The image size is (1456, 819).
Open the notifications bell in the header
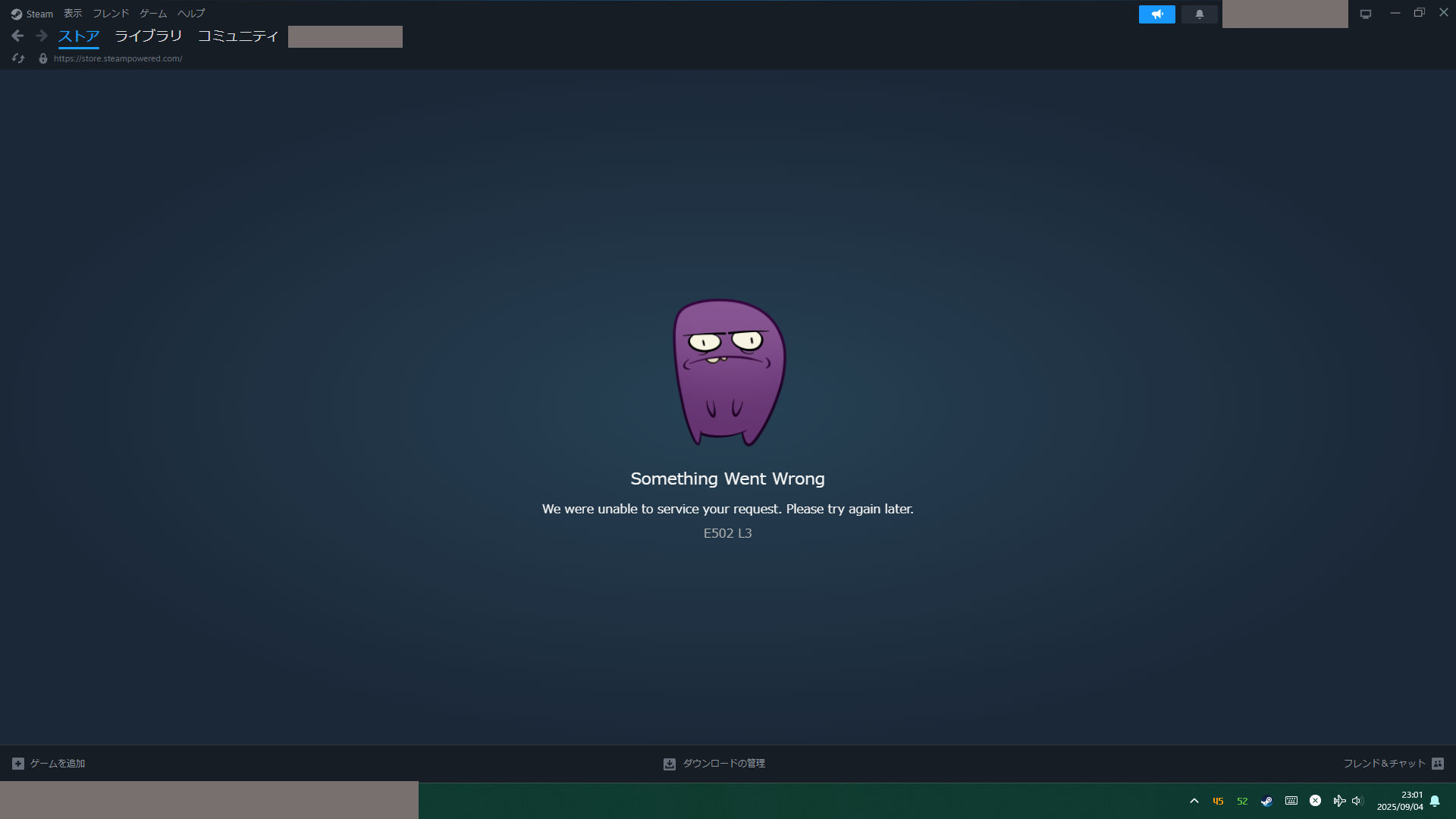[x=1199, y=14]
